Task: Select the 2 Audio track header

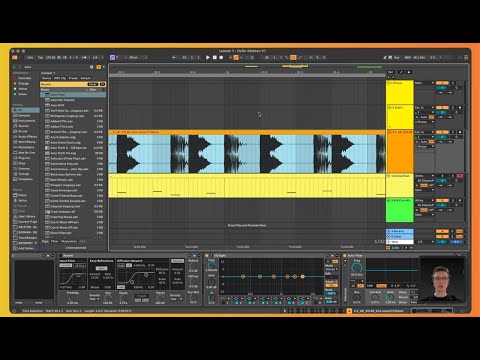Action: (x=400, y=117)
